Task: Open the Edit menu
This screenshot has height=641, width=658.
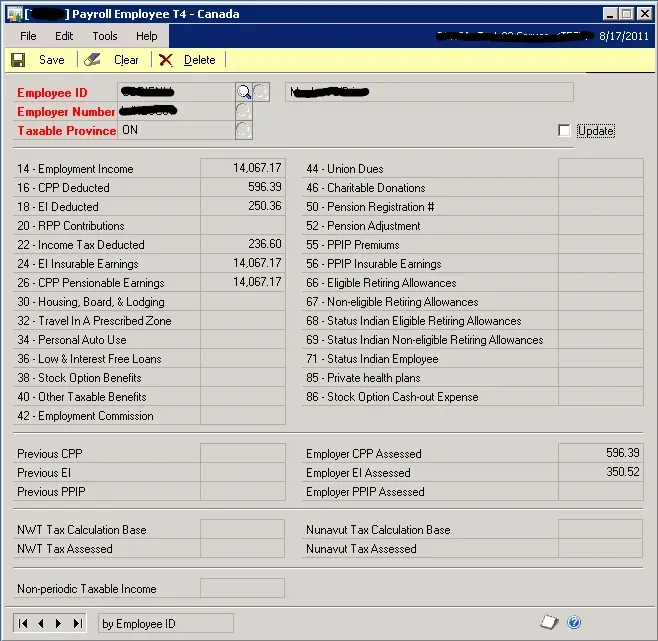Action: (64, 36)
